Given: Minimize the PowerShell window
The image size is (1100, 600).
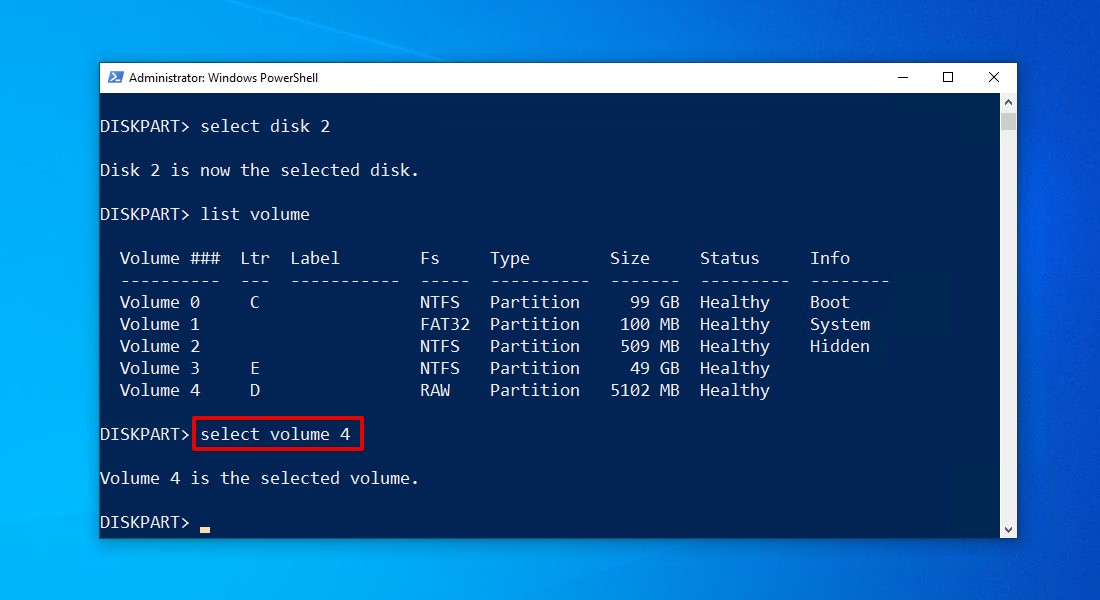Looking at the screenshot, I should click(x=903, y=77).
